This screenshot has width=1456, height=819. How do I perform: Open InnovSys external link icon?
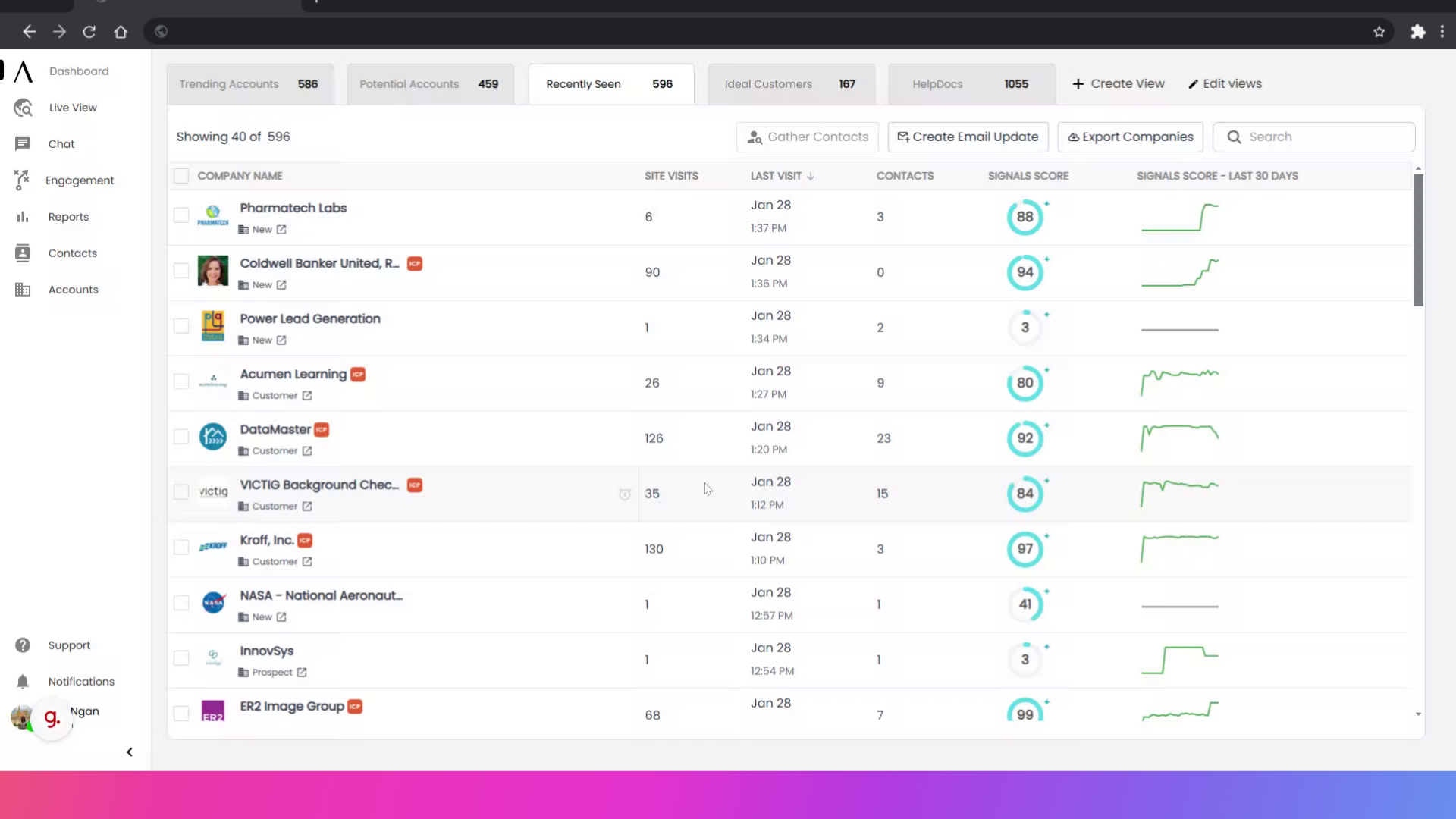click(302, 673)
